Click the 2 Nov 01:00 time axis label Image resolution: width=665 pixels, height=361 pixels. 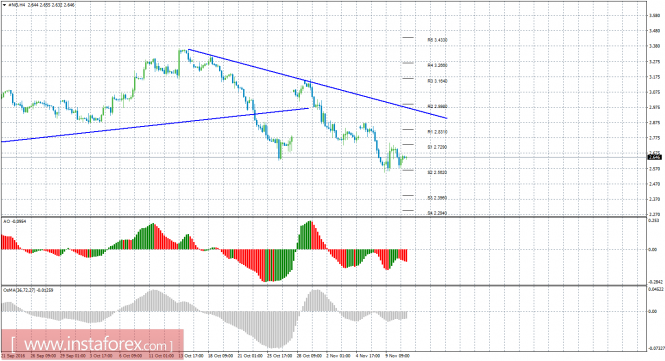tap(338, 356)
